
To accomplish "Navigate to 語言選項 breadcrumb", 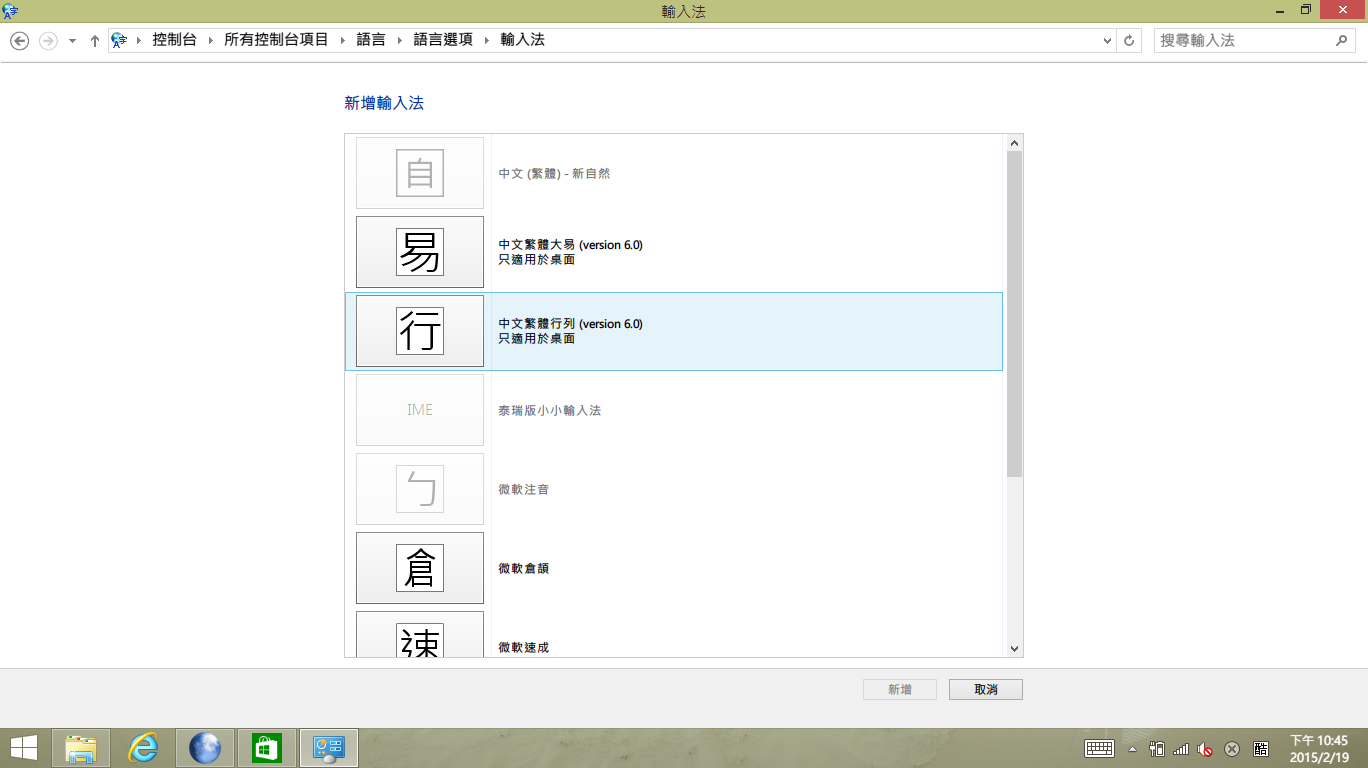I will pyautogui.click(x=443, y=40).
